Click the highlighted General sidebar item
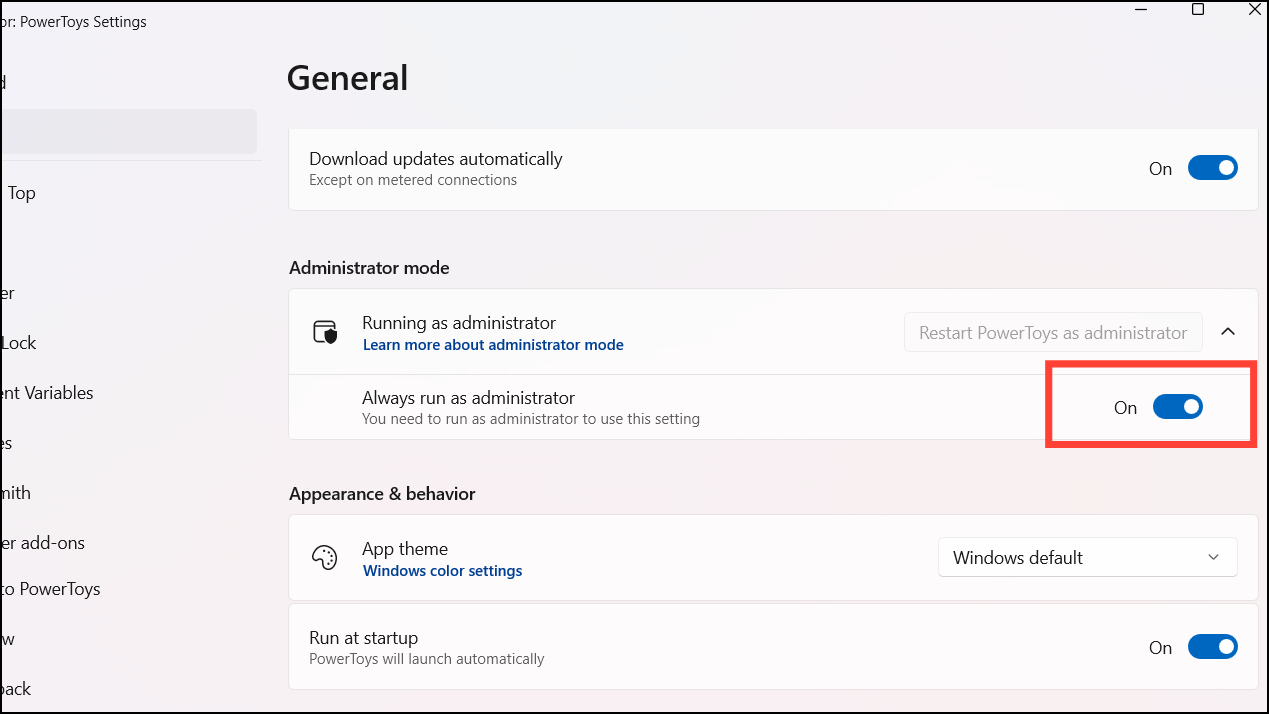 coord(128,131)
